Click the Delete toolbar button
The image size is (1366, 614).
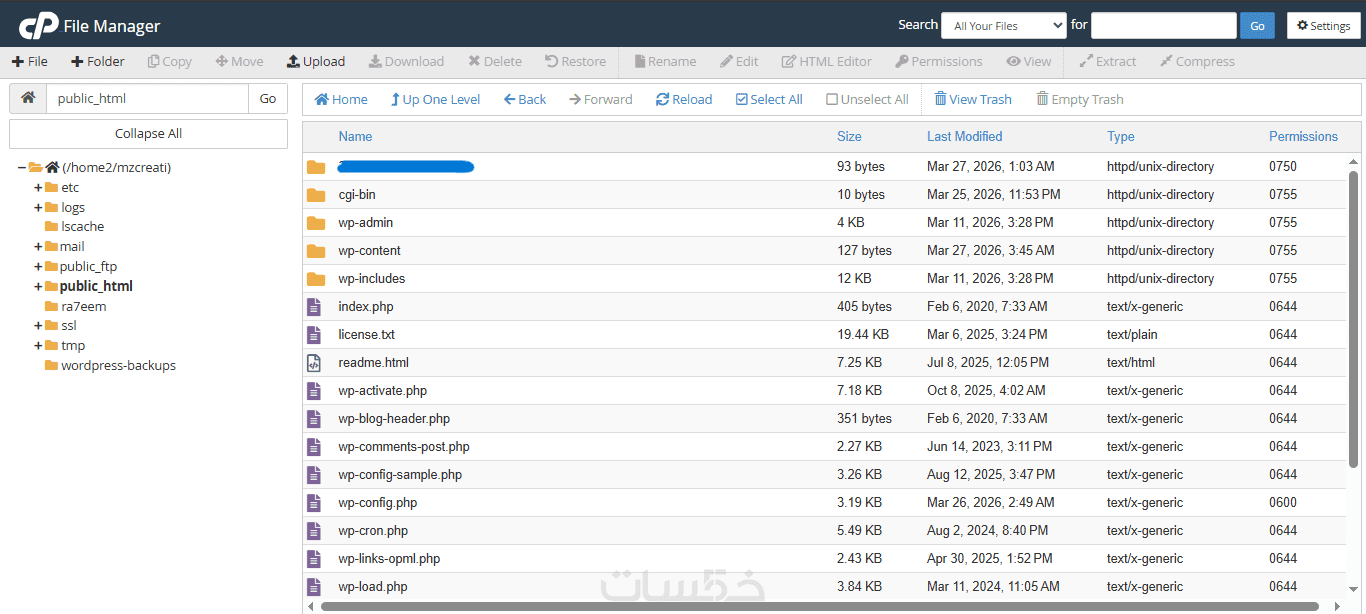(x=495, y=61)
